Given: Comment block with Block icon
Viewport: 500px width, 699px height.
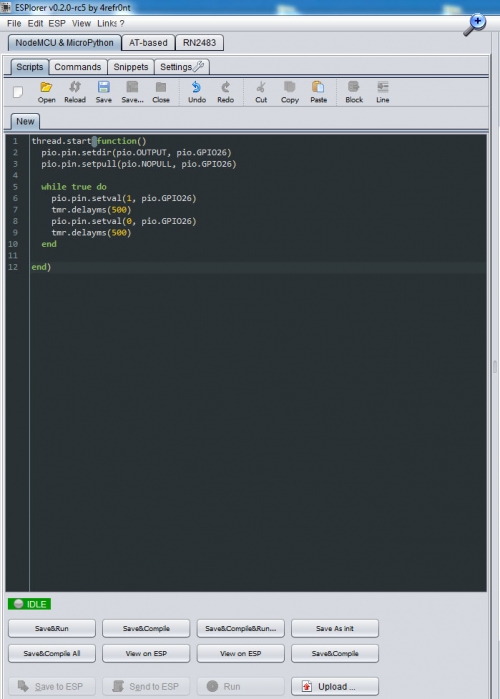Looking at the screenshot, I should click(x=354, y=92).
